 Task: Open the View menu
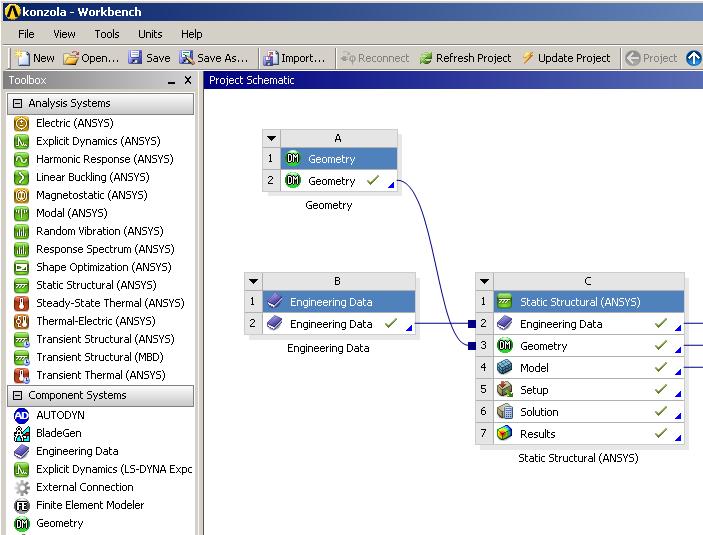click(64, 34)
